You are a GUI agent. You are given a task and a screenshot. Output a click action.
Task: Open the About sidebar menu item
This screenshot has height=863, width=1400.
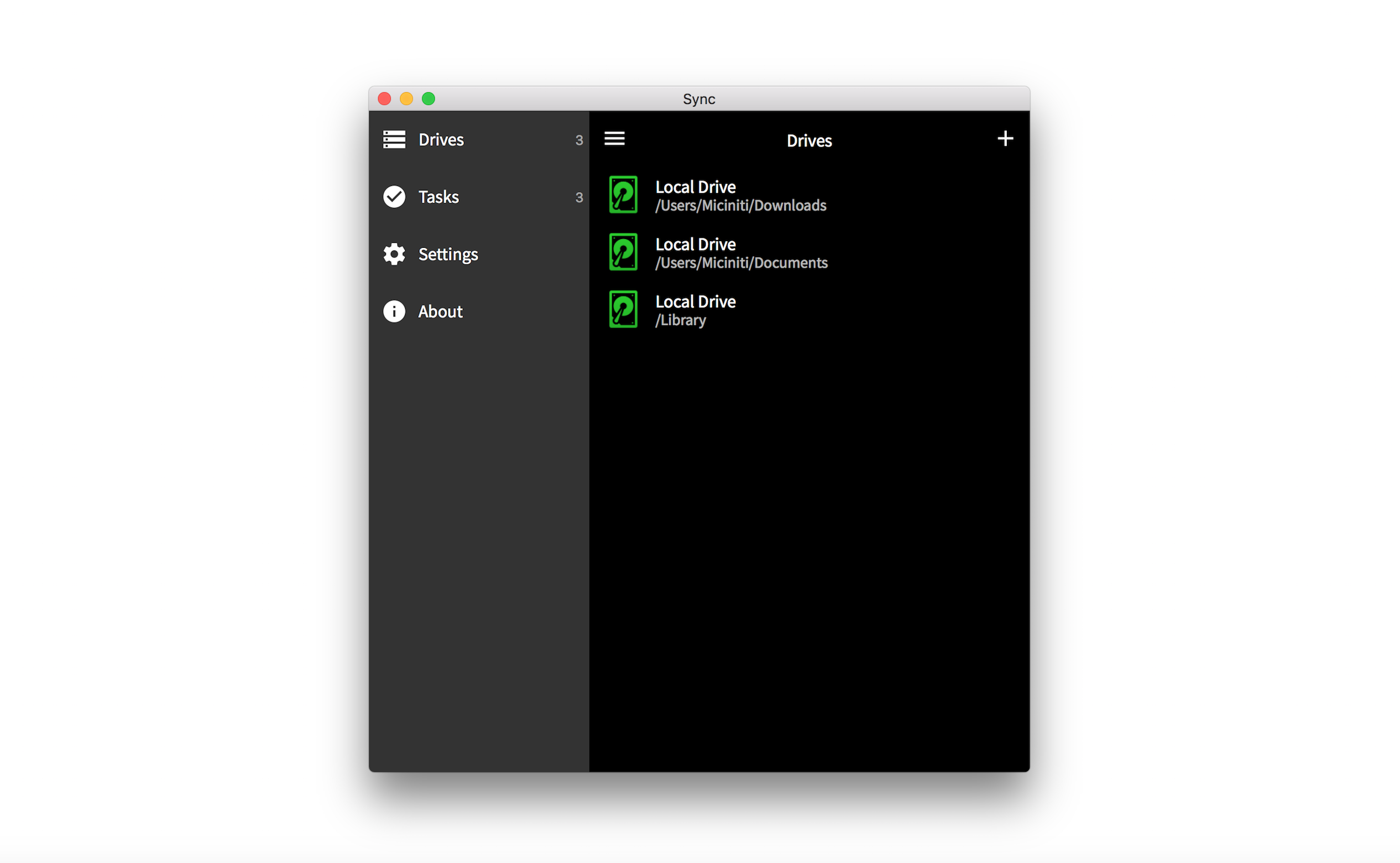click(440, 311)
